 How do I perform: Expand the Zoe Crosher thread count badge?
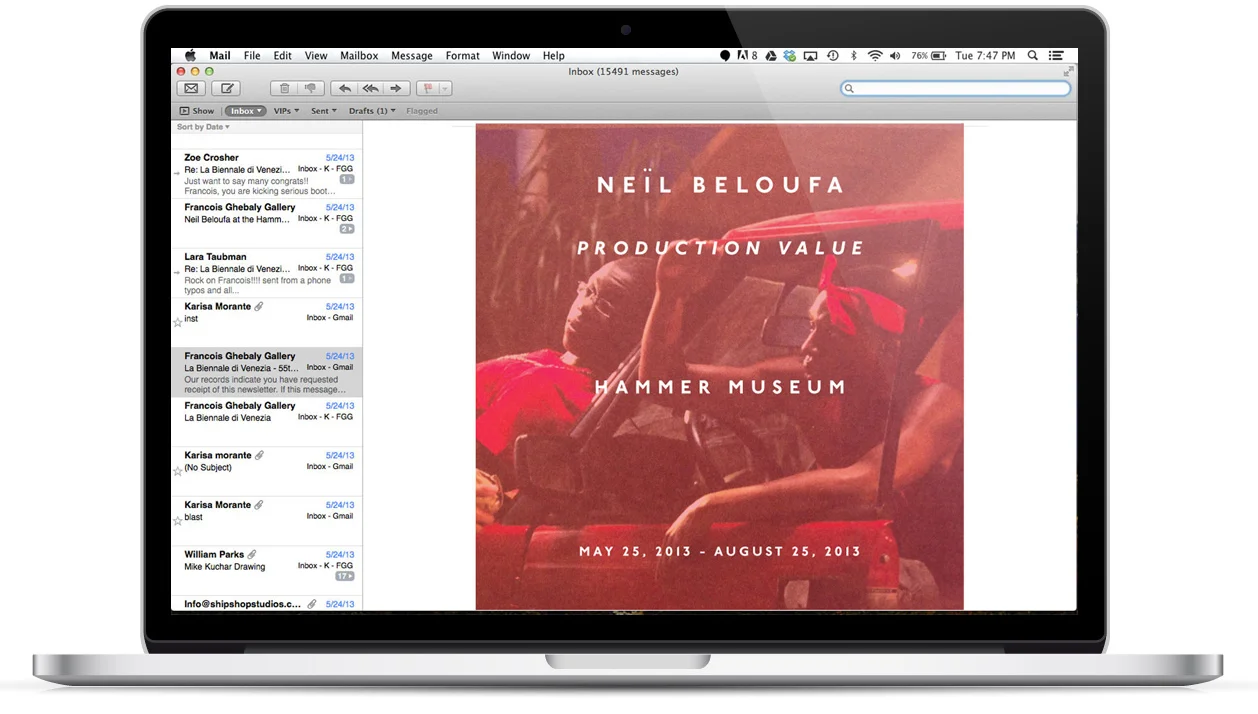click(x=346, y=180)
